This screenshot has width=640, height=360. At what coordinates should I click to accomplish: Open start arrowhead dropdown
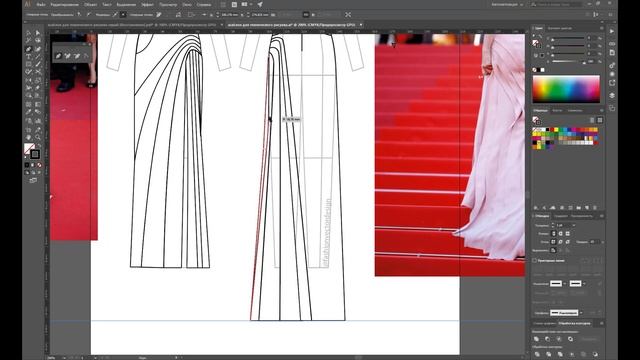[564, 283]
